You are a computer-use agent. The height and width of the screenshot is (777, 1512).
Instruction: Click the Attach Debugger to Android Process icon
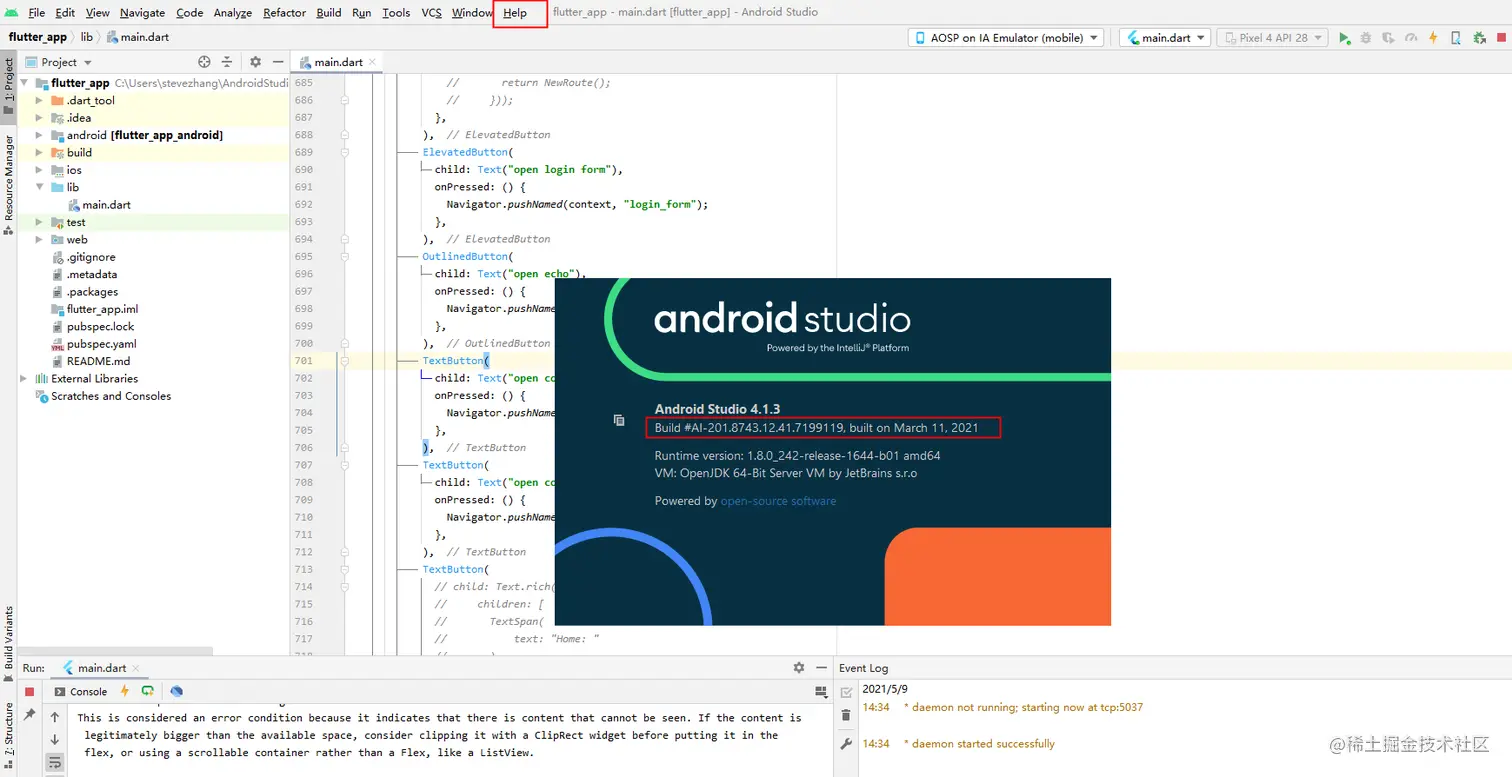click(1478, 38)
